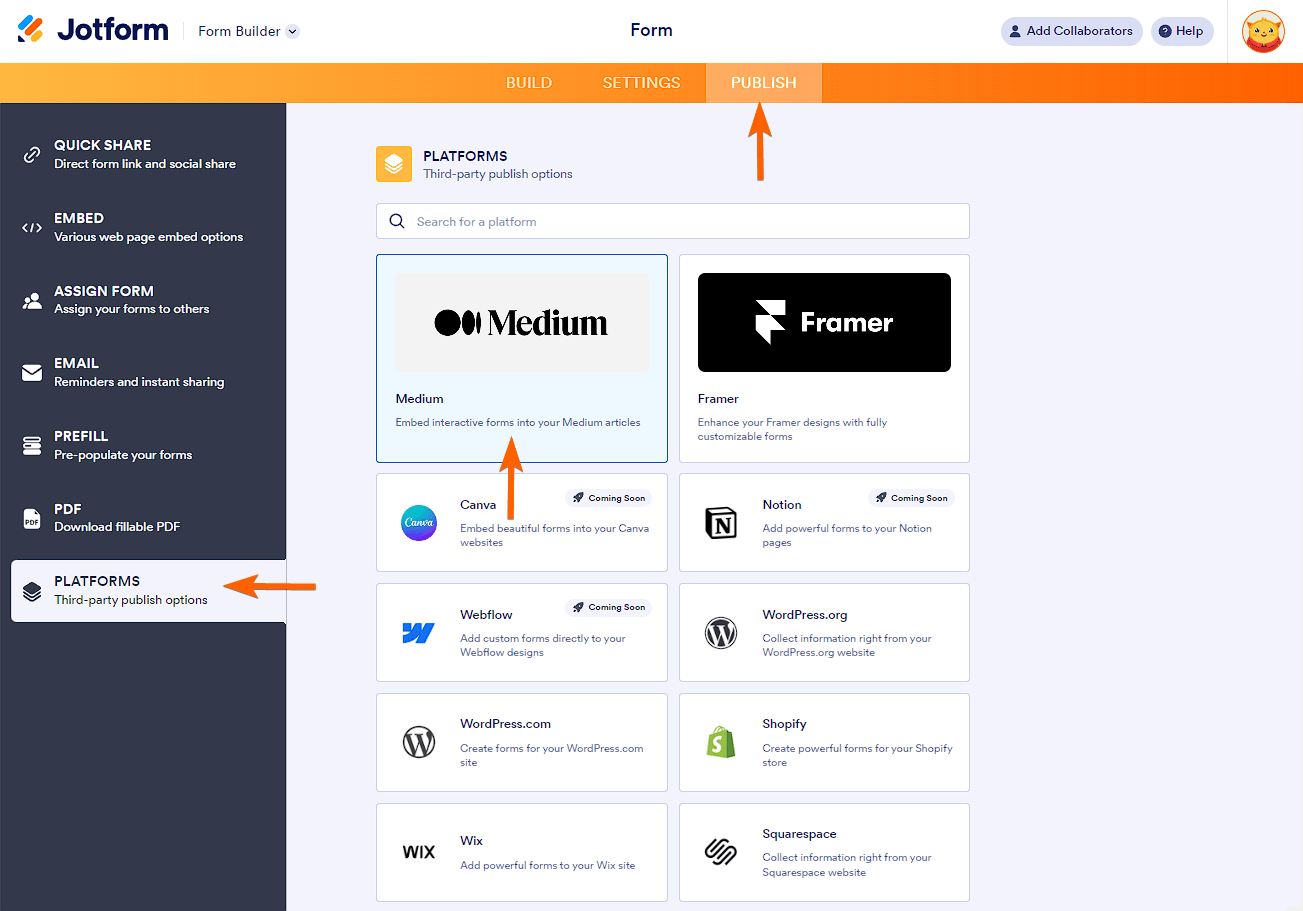The width and height of the screenshot is (1303, 911).
Task: Click 'Add powerful forms to your Wix site'
Action: click(x=547, y=865)
